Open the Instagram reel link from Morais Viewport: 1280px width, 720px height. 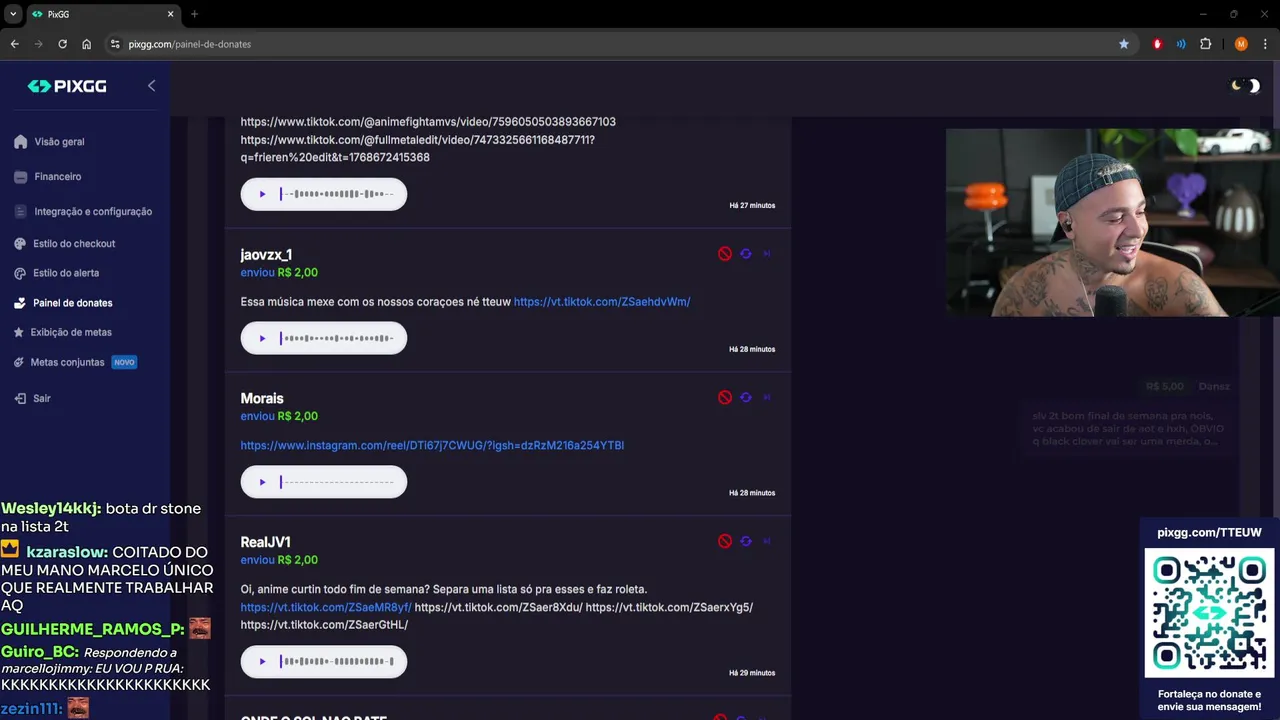(432, 446)
